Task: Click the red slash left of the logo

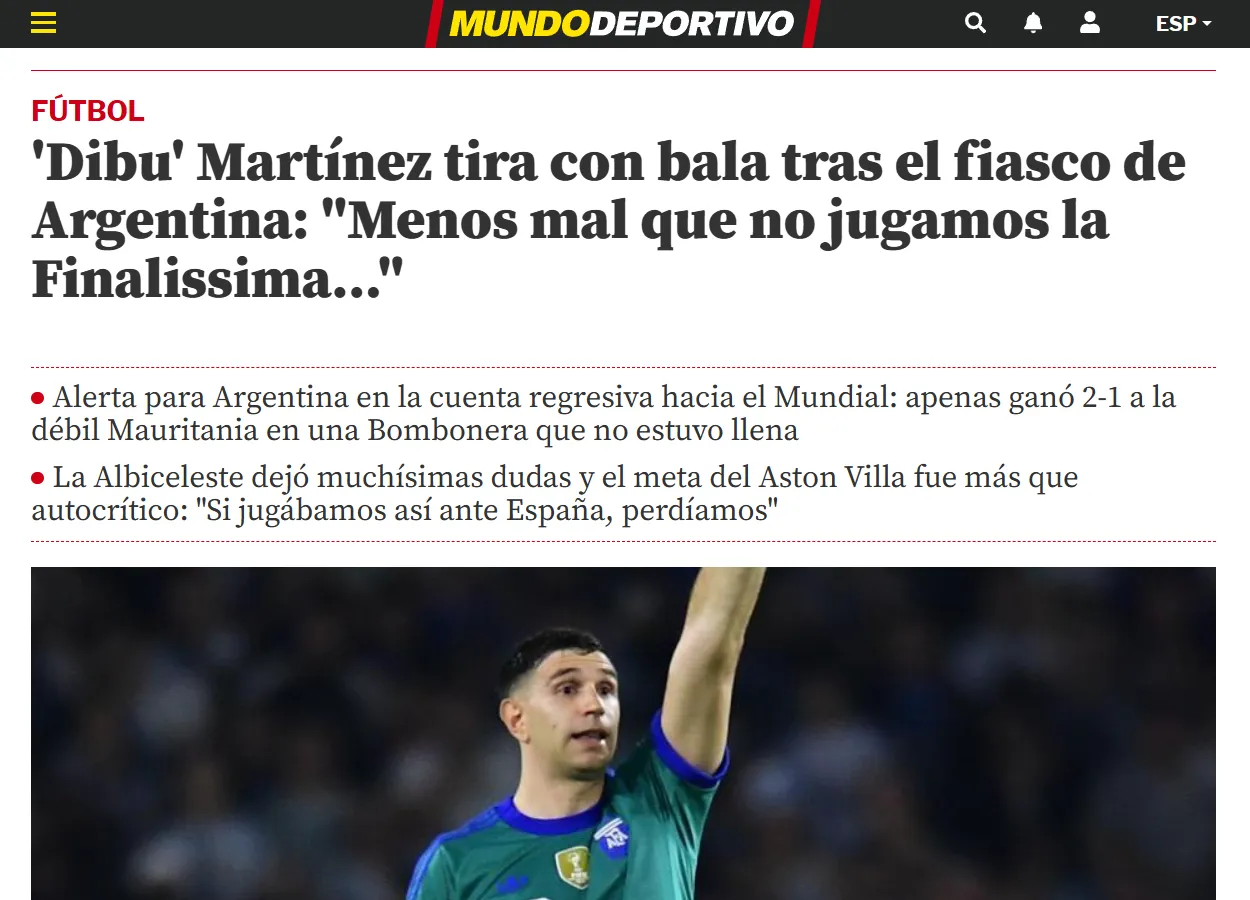Action: tap(434, 23)
